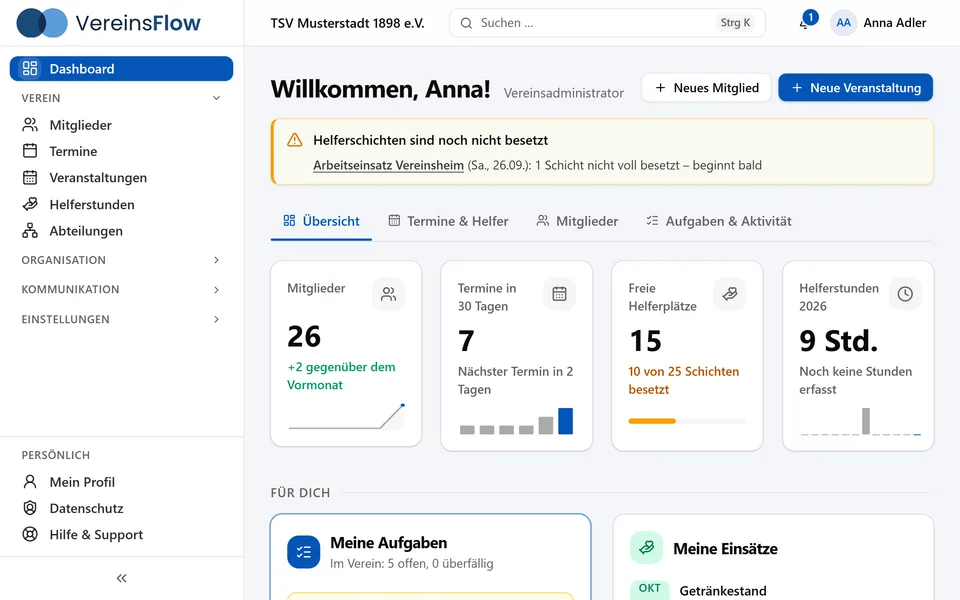Click the Strg K shortcut badge
The height and width of the screenshot is (600, 960).
click(x=735, y=23)
